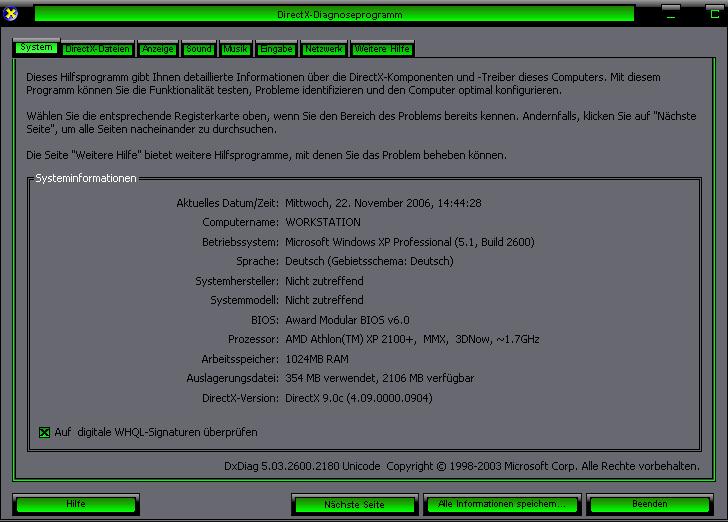Click the Betriebssystem label
This screenshot has height=522, width=728.
pos(240,242)
